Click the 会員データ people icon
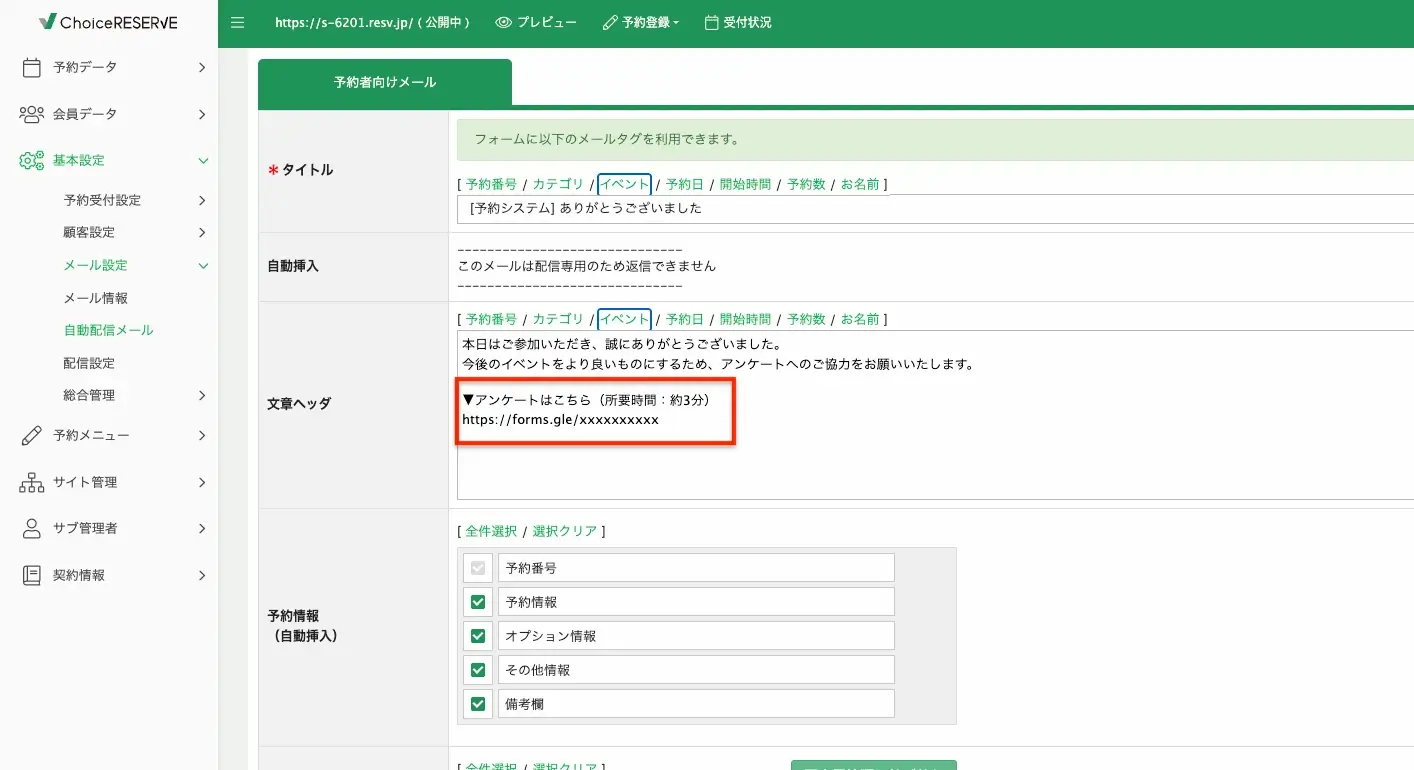 pos(31,114)
